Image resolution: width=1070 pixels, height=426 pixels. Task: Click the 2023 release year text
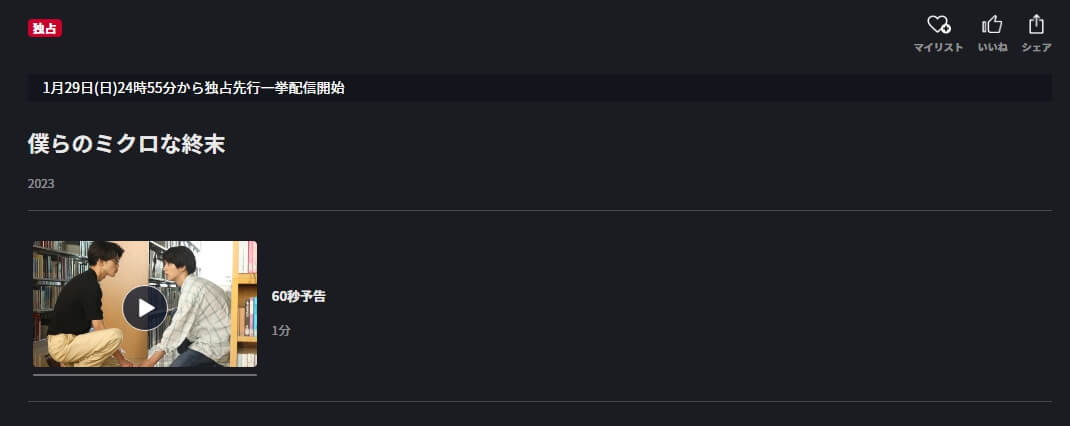41,184
